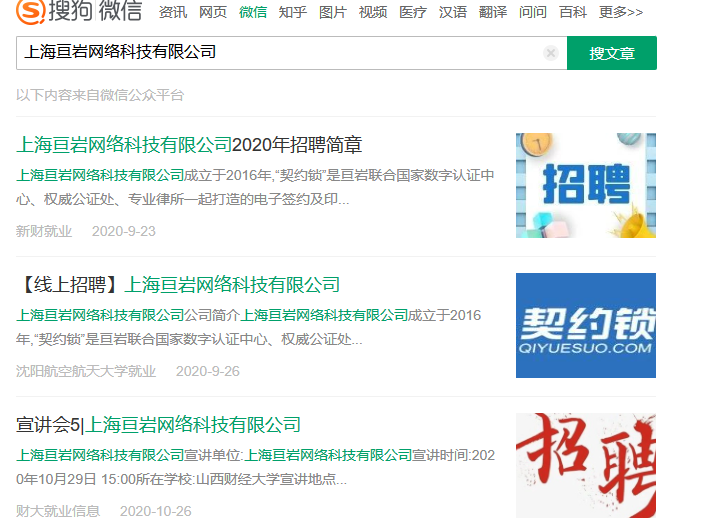Open the 百科 tab
The height and width of the screenshot is (518, 702).
(x=573, y=12)
